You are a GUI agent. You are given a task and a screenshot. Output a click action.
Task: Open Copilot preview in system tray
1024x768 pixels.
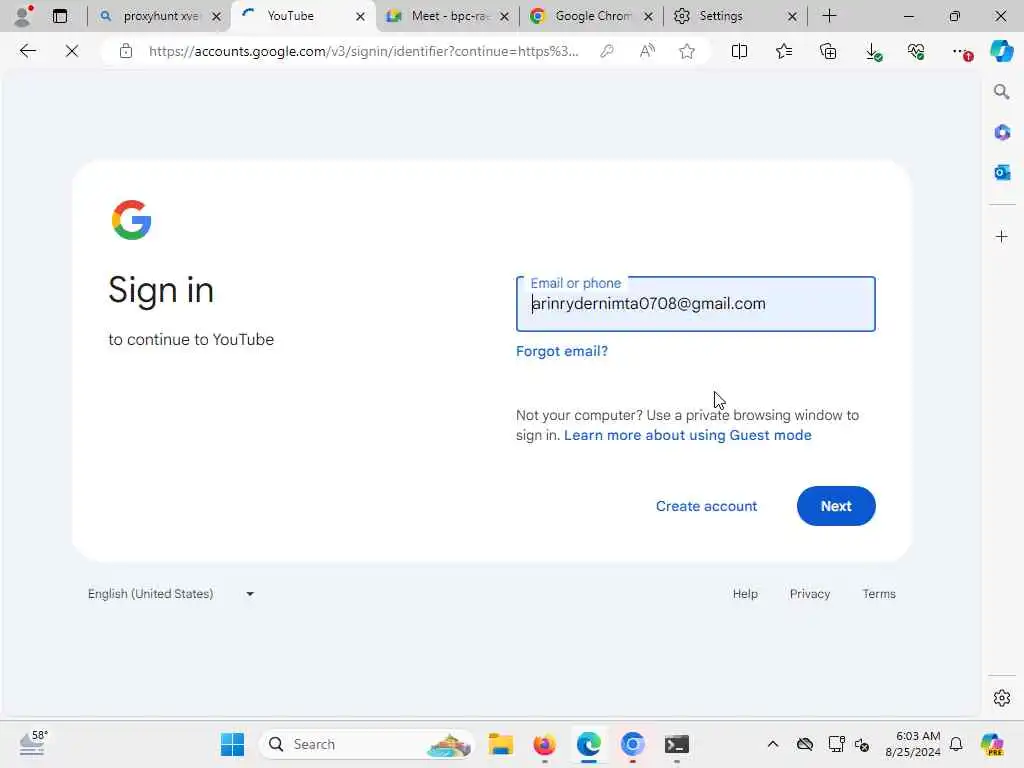(992, 744)
